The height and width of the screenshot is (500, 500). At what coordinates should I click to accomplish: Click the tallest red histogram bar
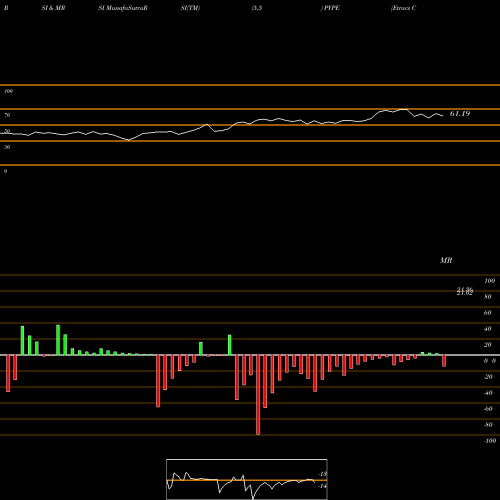click(x=258, y=395)
